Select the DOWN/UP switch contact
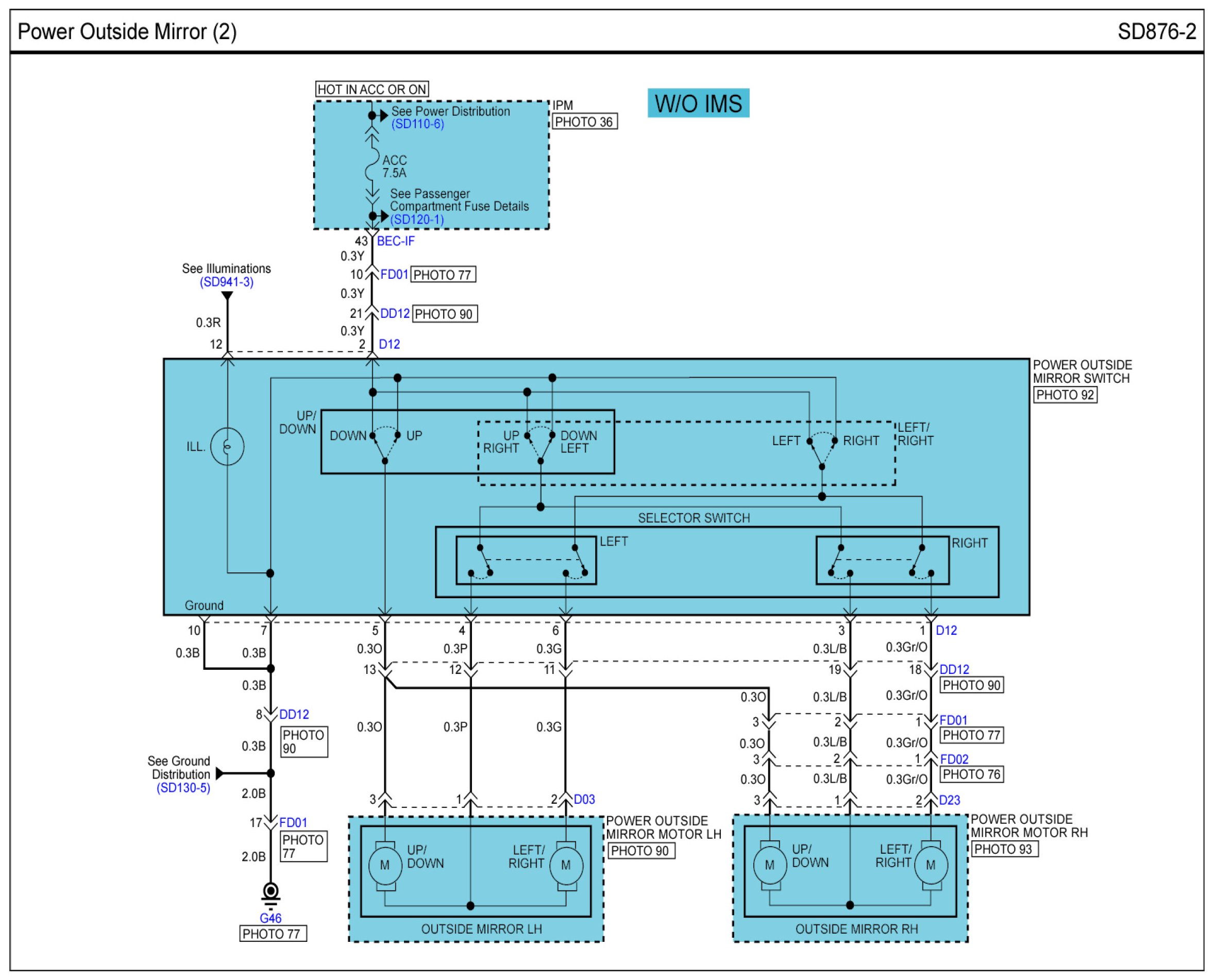Image resolution: width=1215 pixels, height=980 pixels. (x=385, y=446)
